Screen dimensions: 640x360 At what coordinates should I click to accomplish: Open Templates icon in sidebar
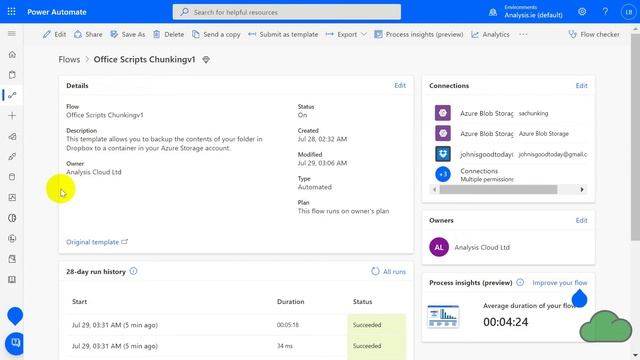click(x=12, y=136)
